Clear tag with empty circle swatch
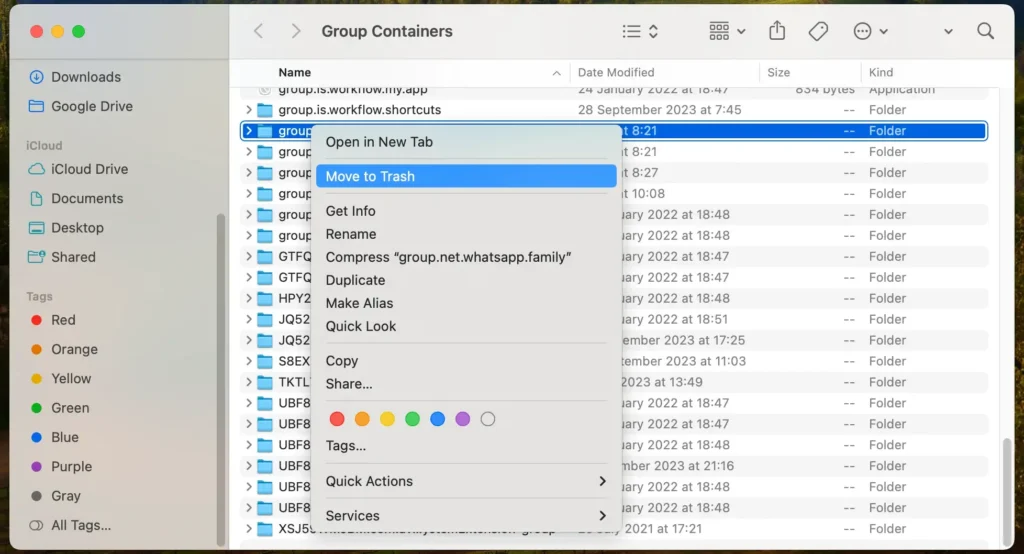The image size is (1024, 554). [488, 419]
